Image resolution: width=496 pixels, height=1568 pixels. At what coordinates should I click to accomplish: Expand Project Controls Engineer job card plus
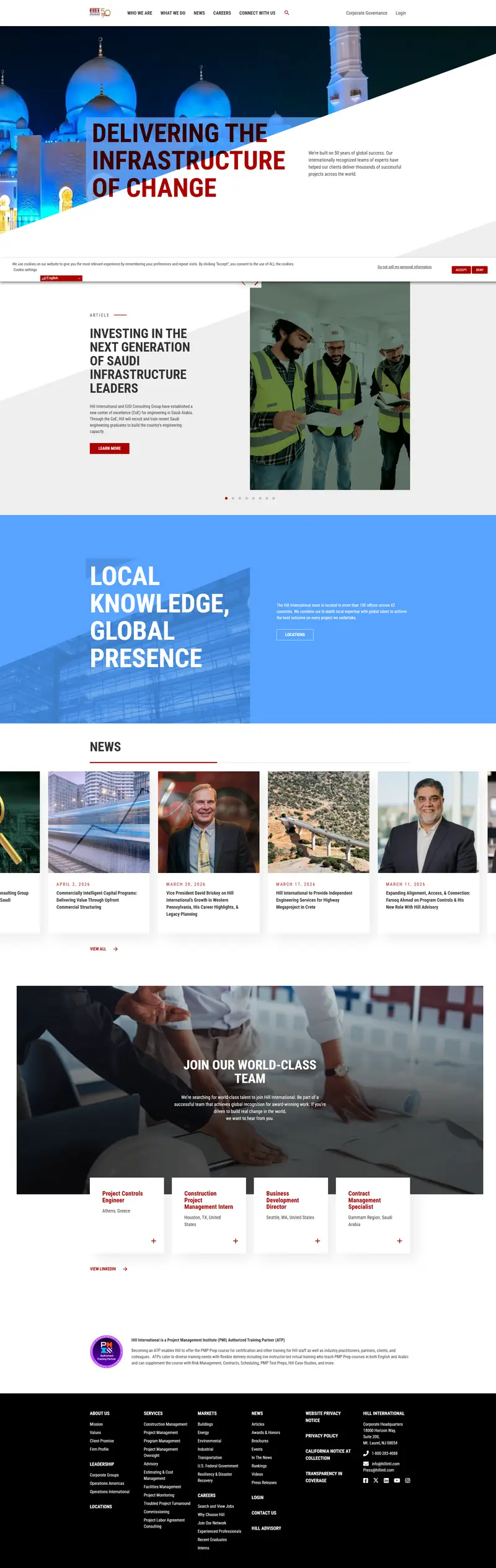coord(154,1241)
